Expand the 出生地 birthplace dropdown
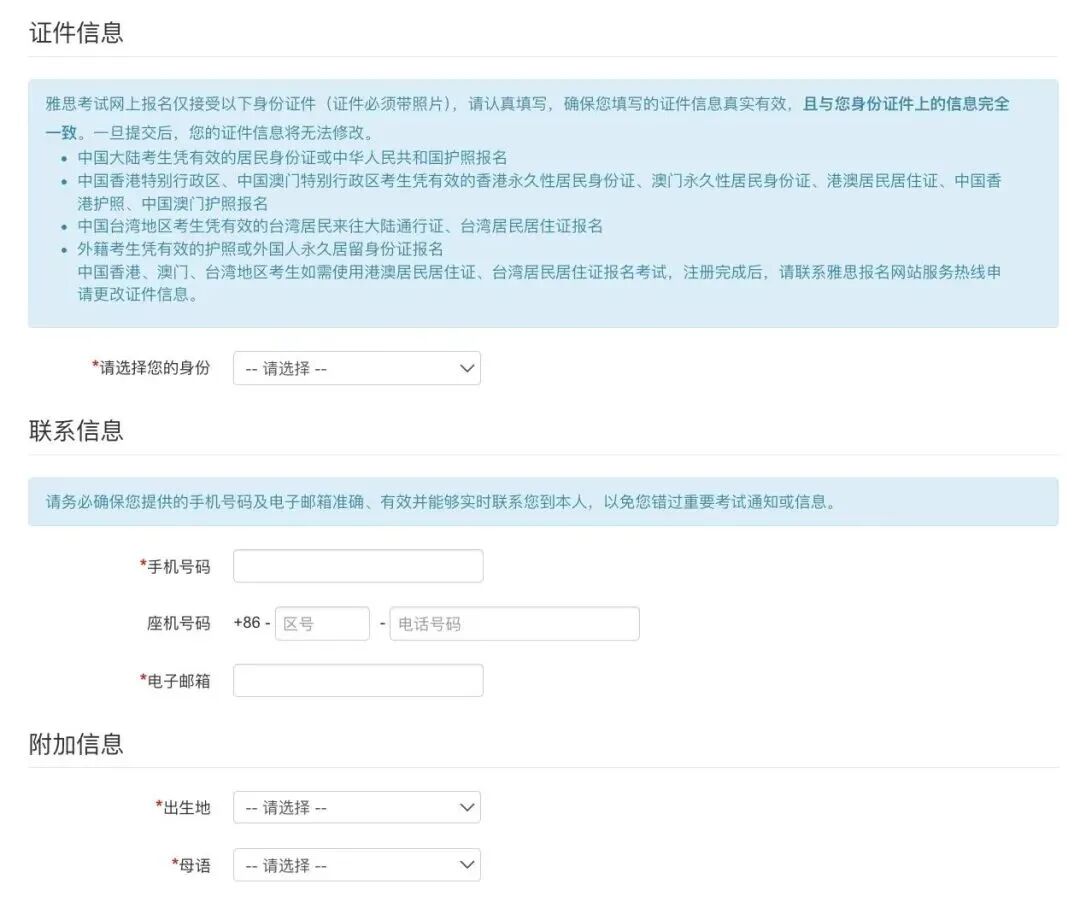 pyautogui.click(x=355, y=807)
